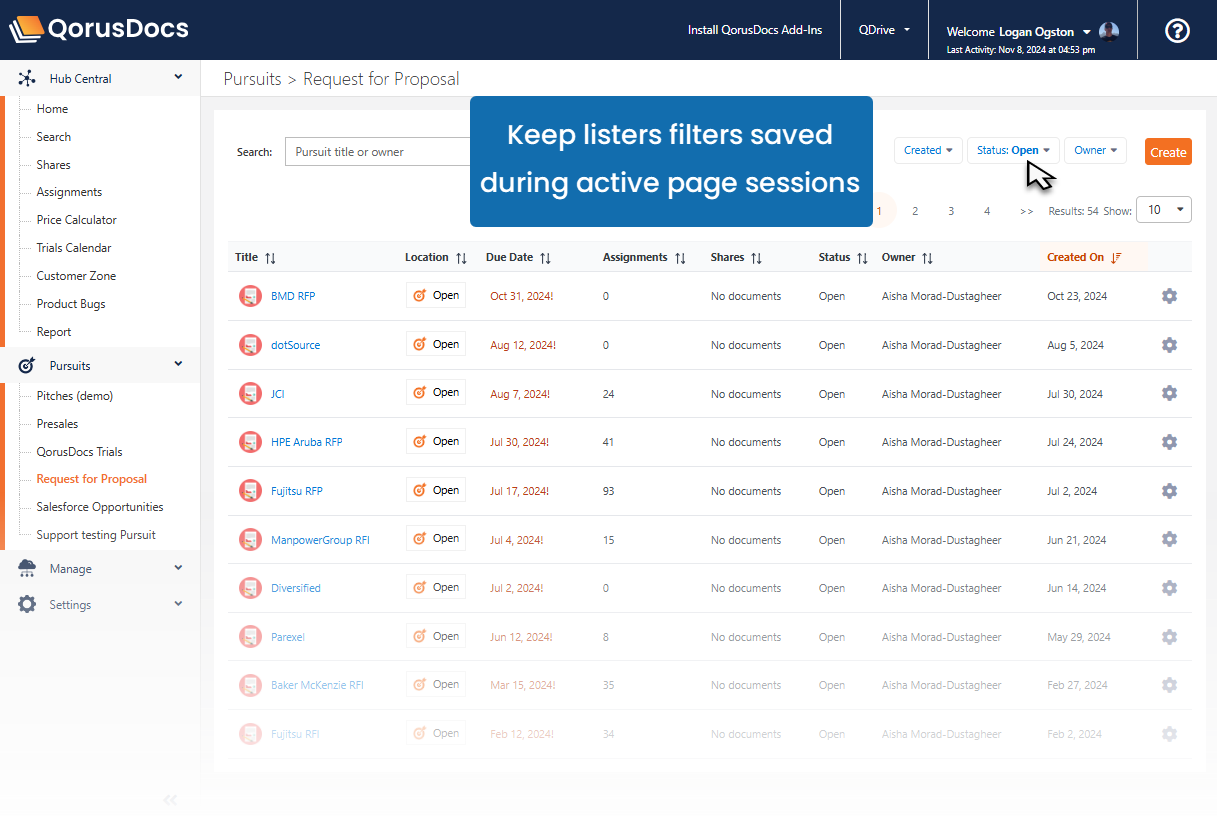
Task: Click the Hub Central network icon
Action: pos(27,78)
